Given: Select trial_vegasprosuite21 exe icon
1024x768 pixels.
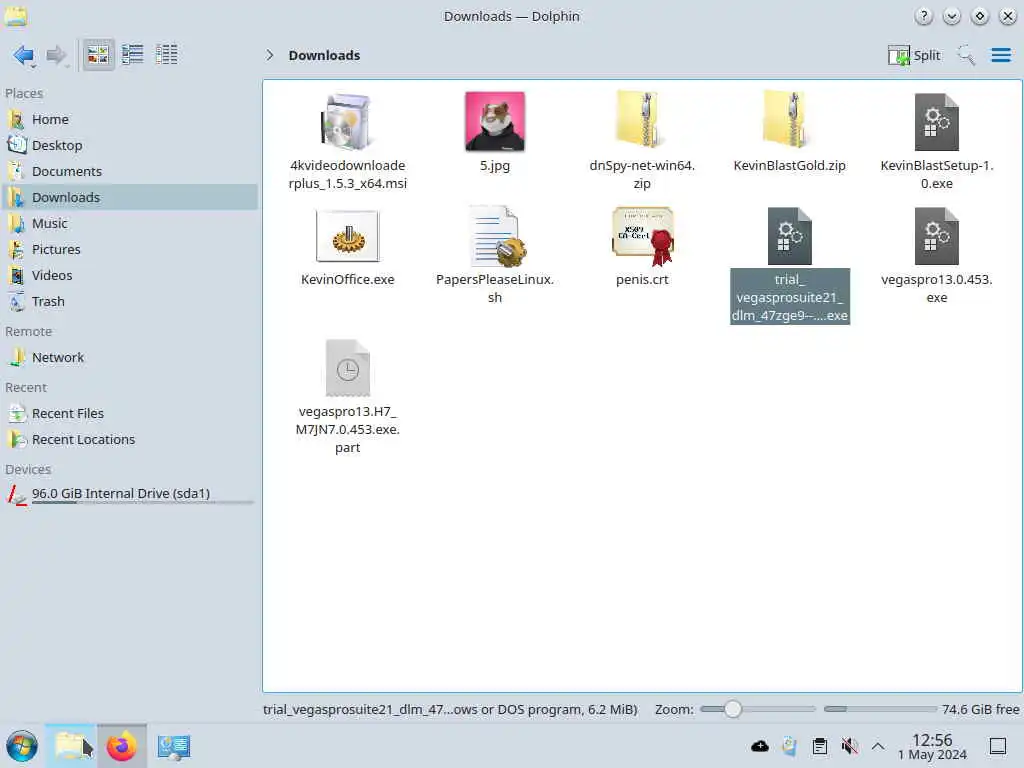Looking at the screenshot, I should click(789, 236).
